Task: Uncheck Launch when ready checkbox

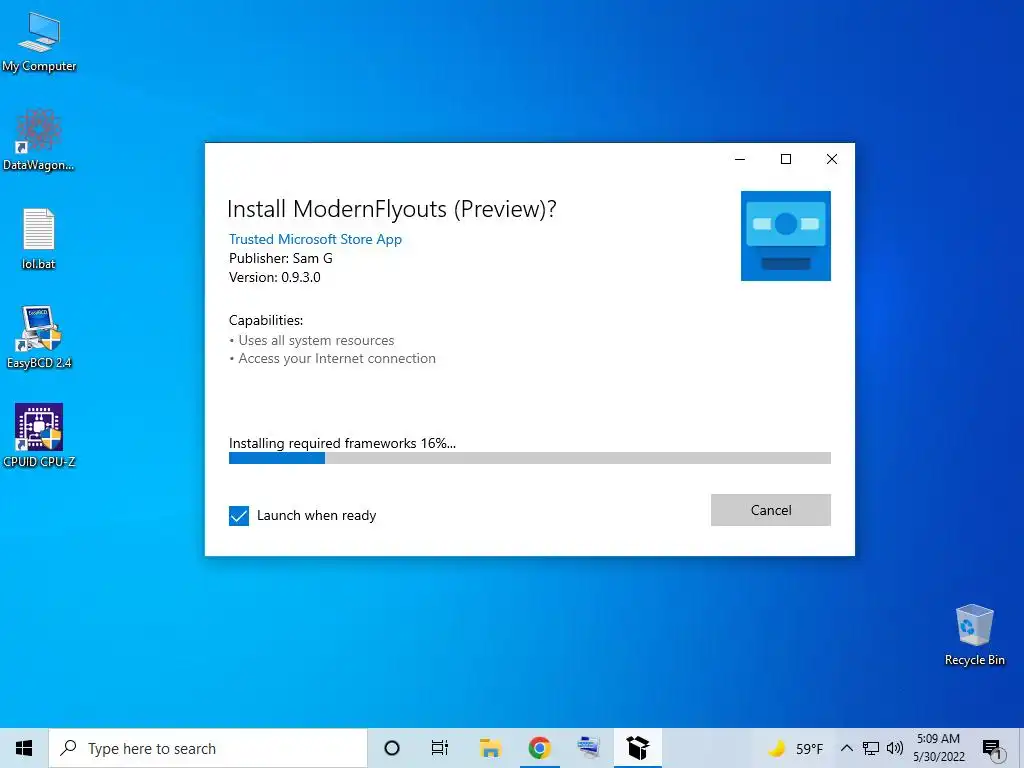Action: [x=239, y=516]
